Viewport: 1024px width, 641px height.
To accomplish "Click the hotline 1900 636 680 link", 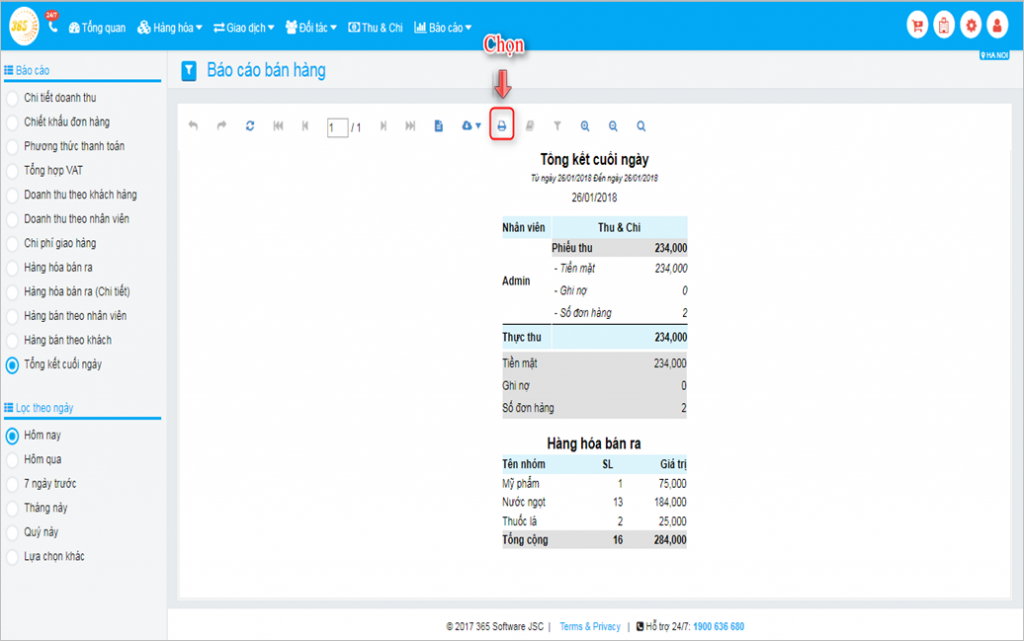I will coord(718,627).
